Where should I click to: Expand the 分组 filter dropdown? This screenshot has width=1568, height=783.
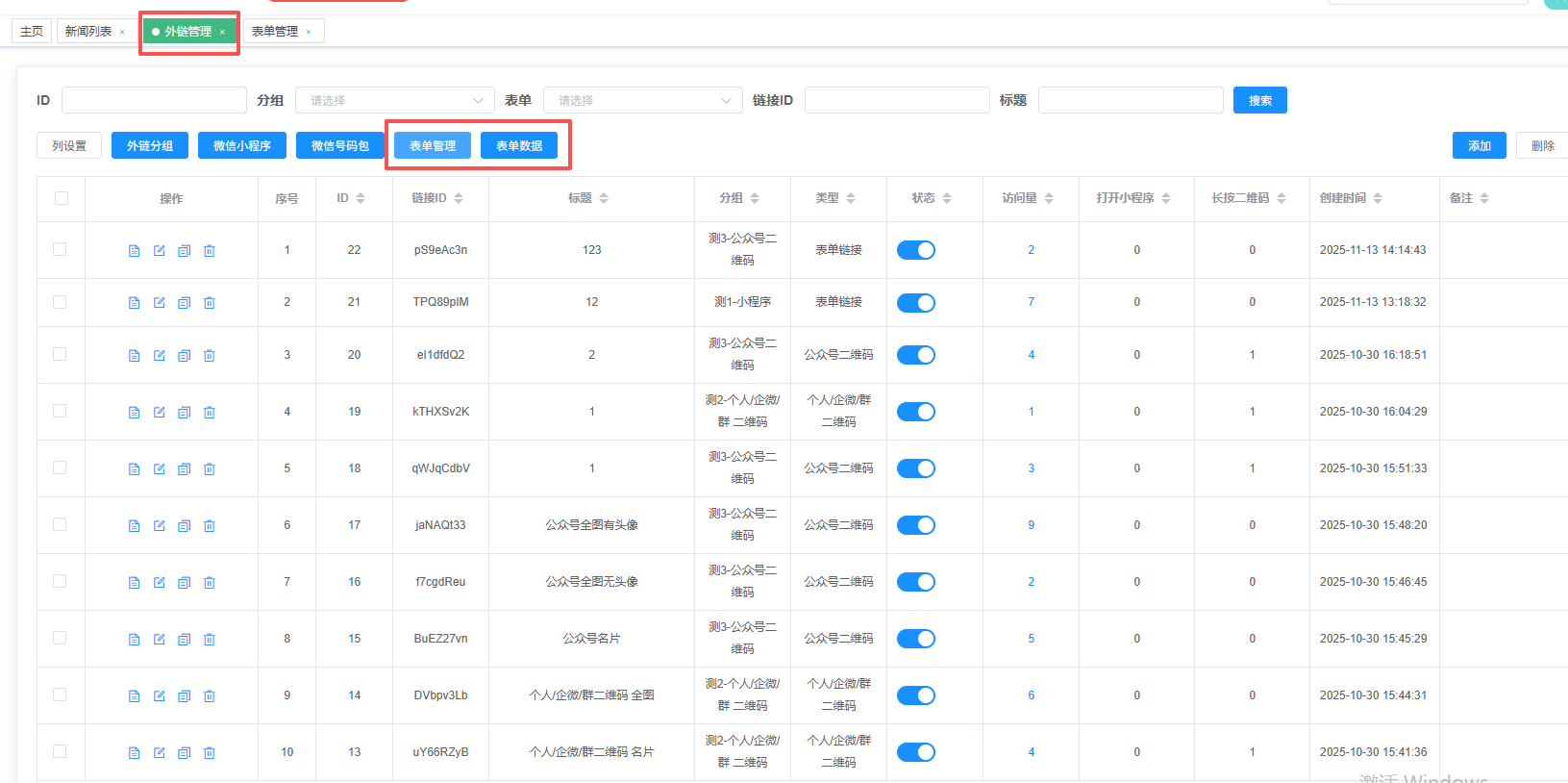[x=394, y=100]
